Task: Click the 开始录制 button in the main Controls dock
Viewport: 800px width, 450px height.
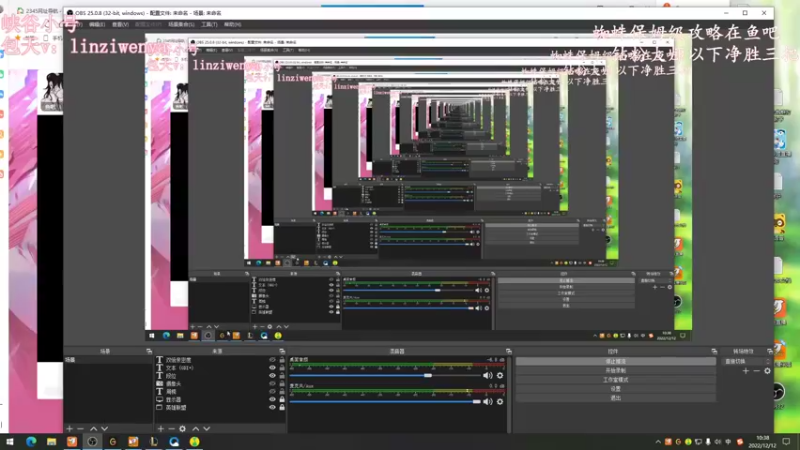Action: tap(616, 370)
